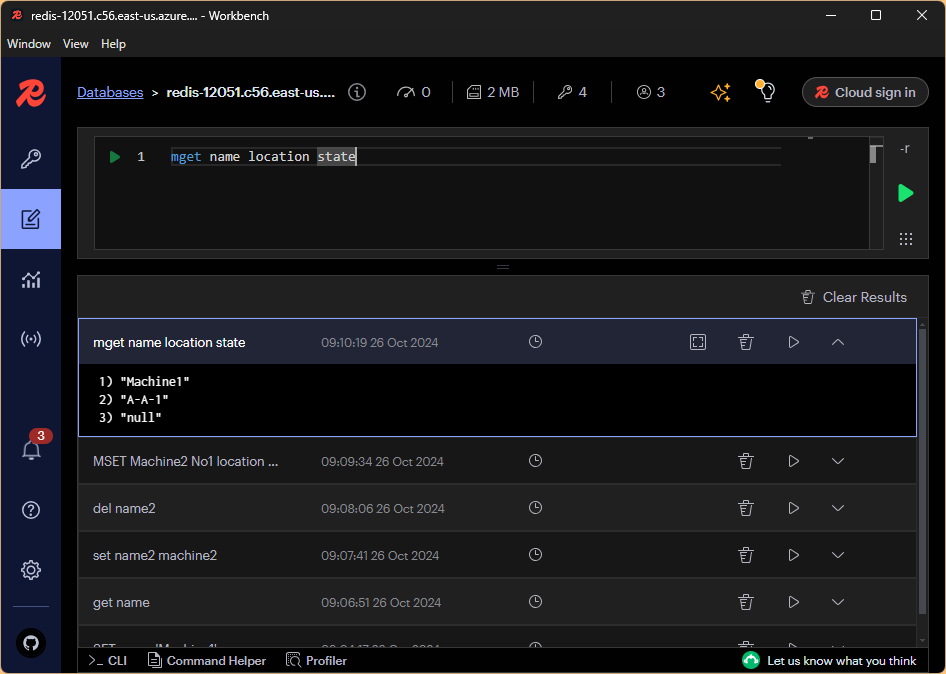Open the Command Helper panel
Image resolution: width=946 pixels, height=674 pixels.
click(206, 661)
